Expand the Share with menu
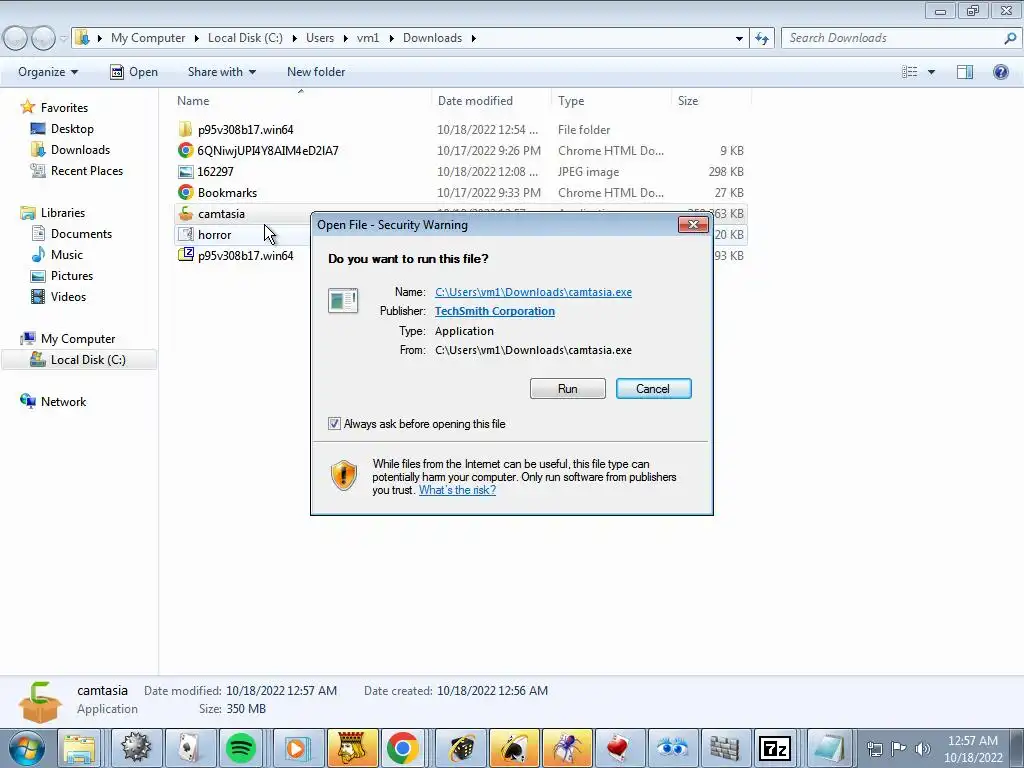1024x768 pixels. 221,72
